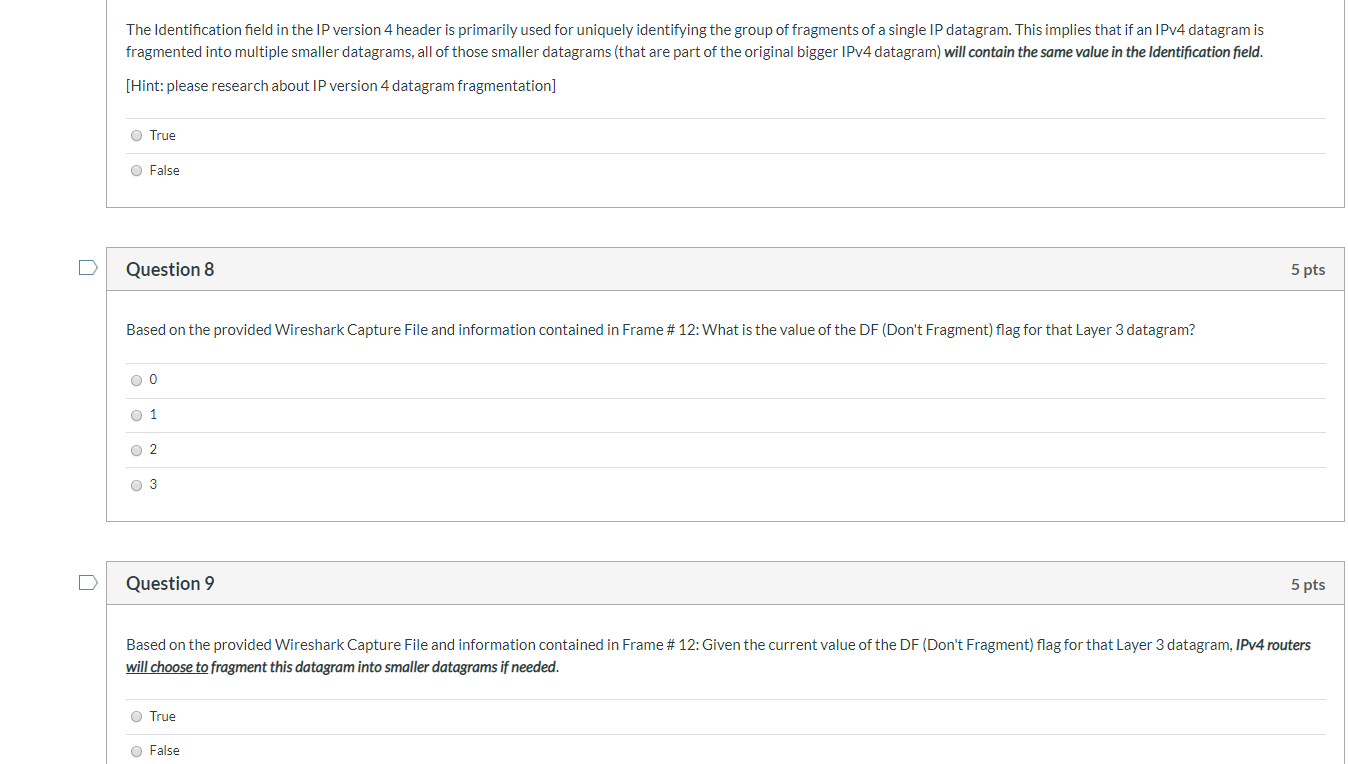Image resolution: width=1348 pixels, height=764 pixels.
Task: Select True for the Identification field question
Action: click(136, 135)
